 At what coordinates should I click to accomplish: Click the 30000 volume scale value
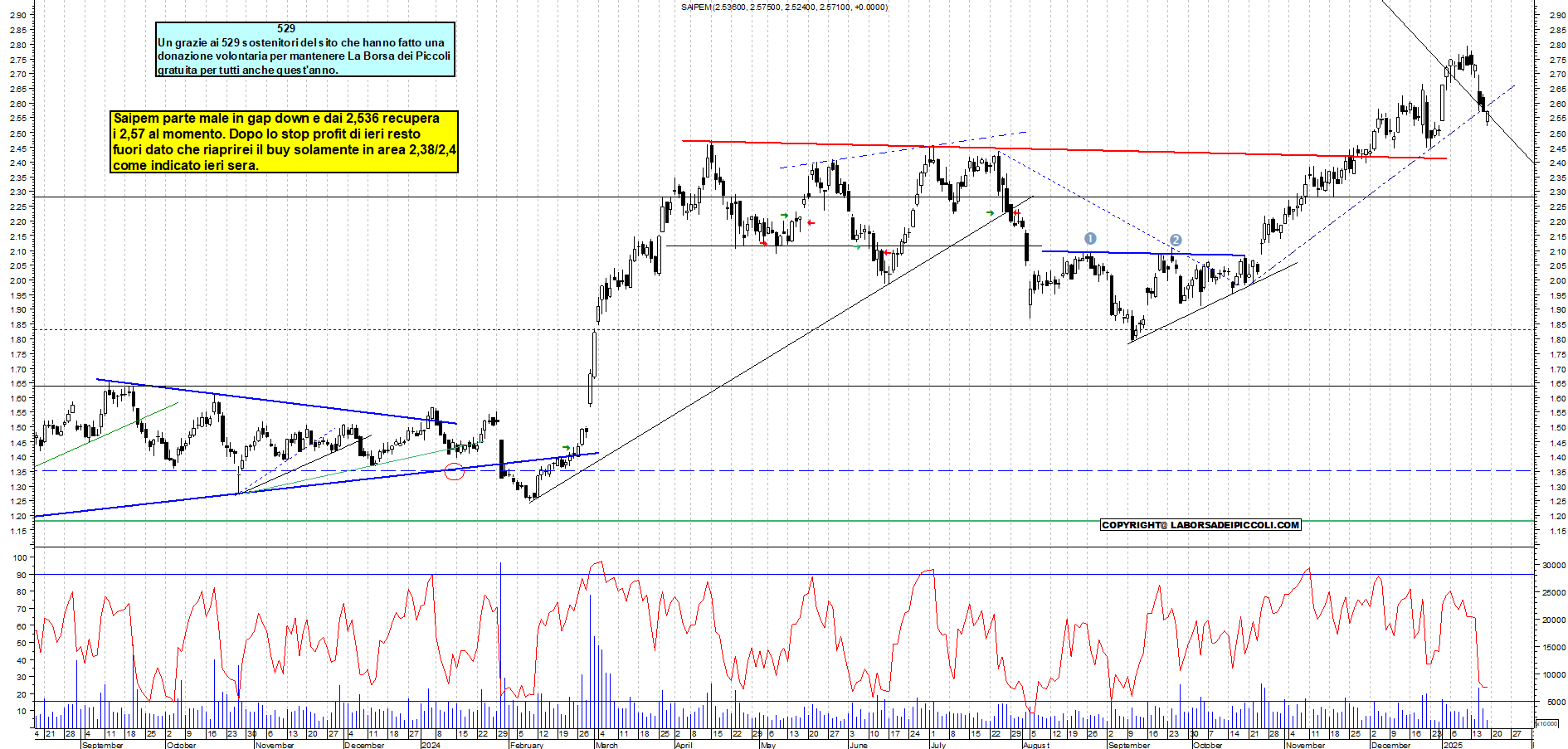[x=1554, y=565]
